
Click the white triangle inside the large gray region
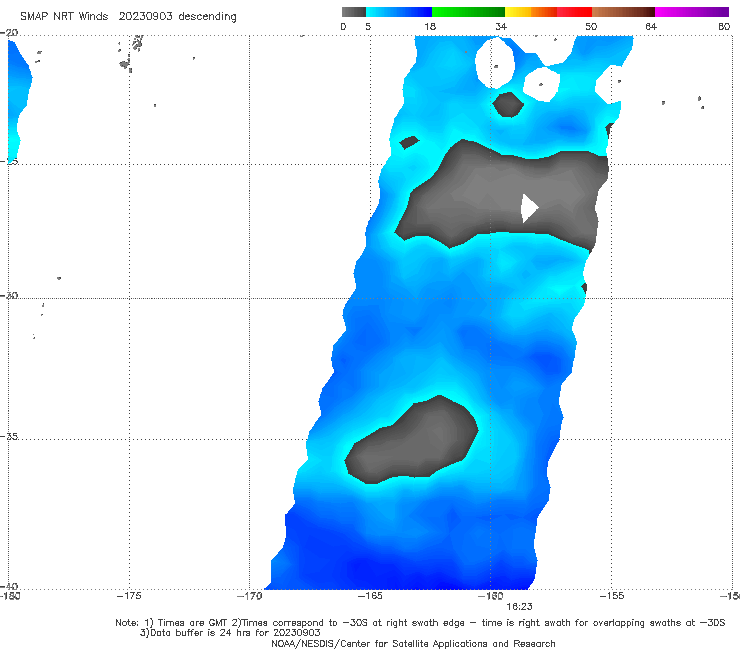[x=529, y=208]
